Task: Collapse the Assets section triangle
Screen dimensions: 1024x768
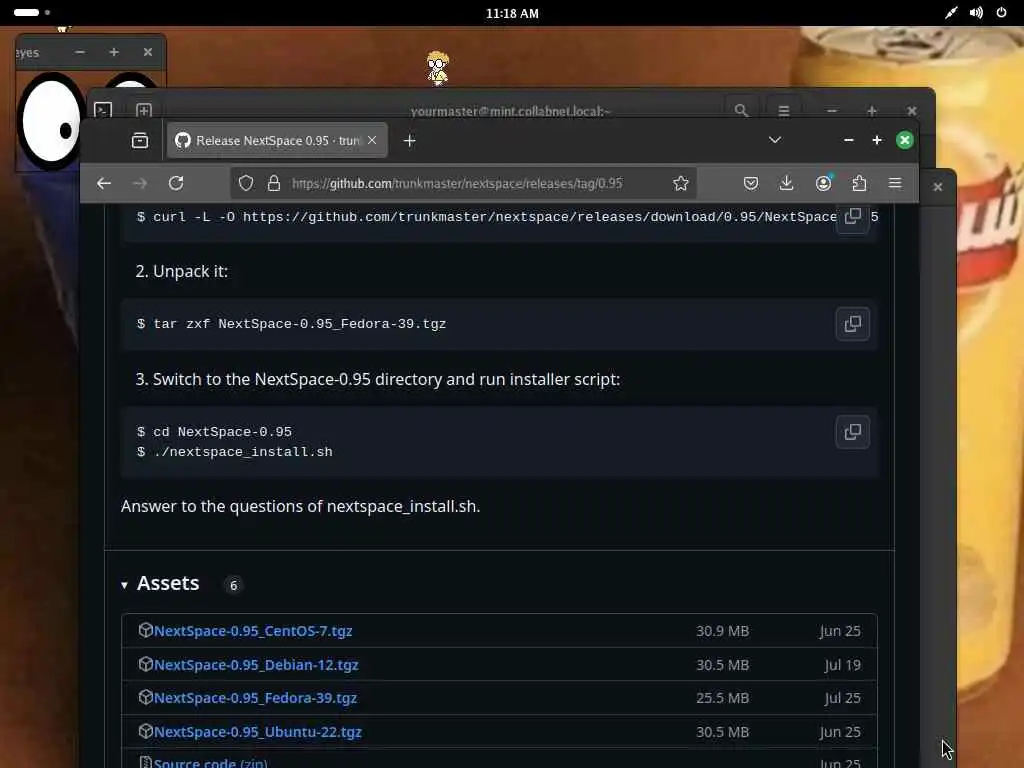Action: click(124, 585)
